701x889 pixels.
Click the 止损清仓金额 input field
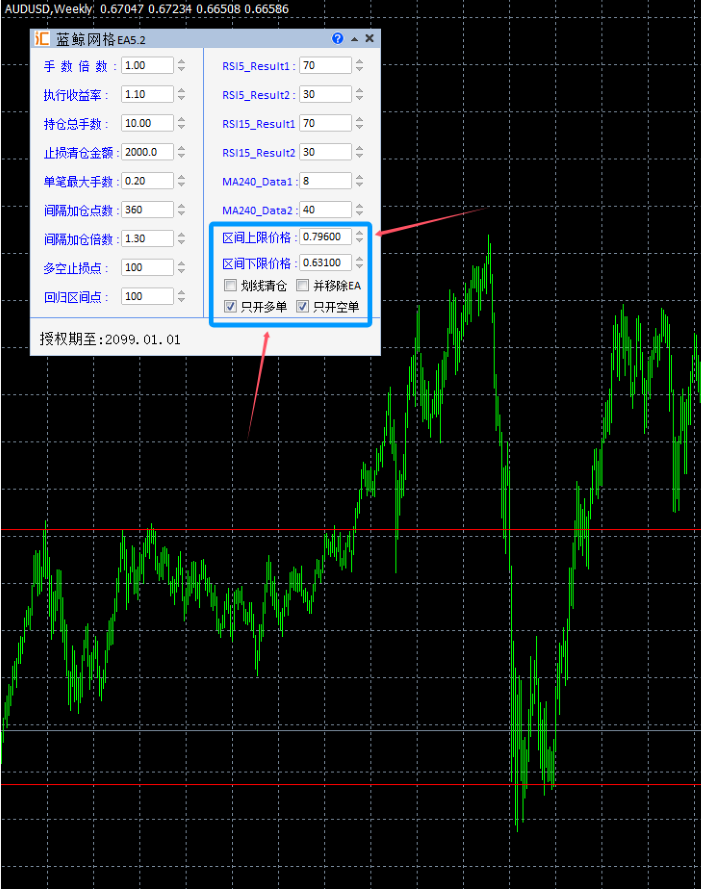point(146,153)
